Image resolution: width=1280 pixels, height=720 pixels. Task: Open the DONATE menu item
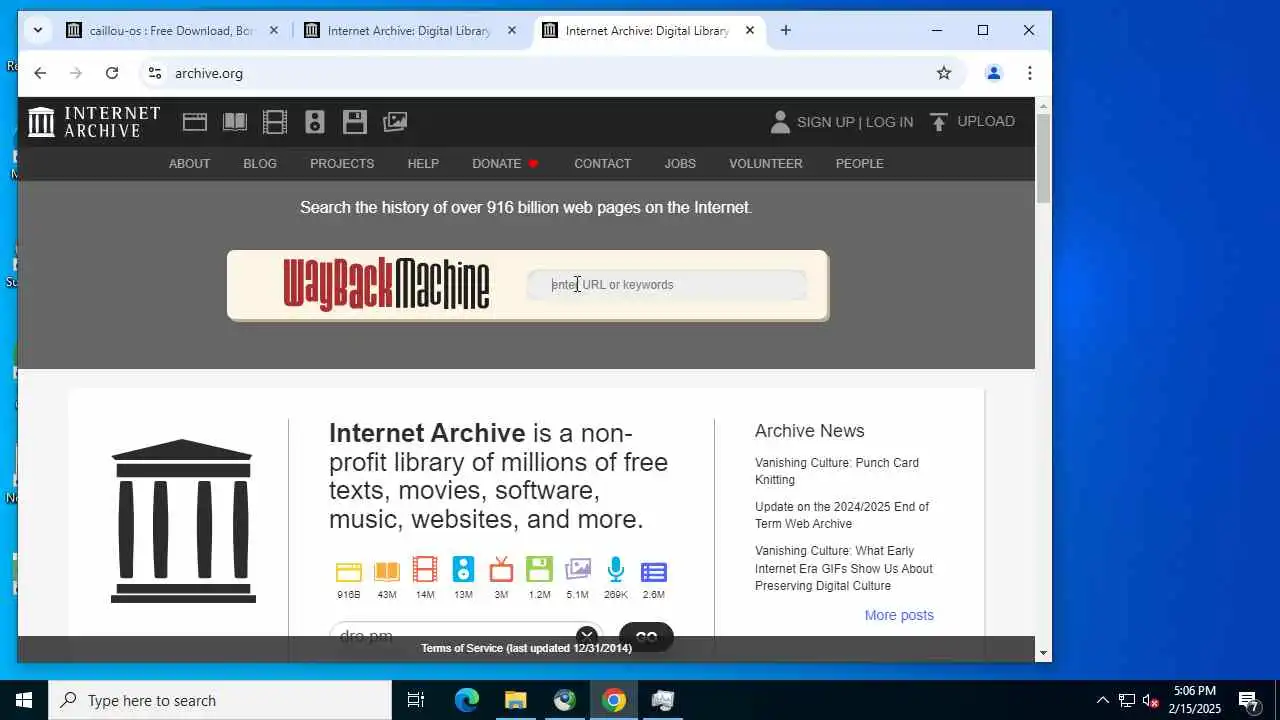[x=505, y=163]
